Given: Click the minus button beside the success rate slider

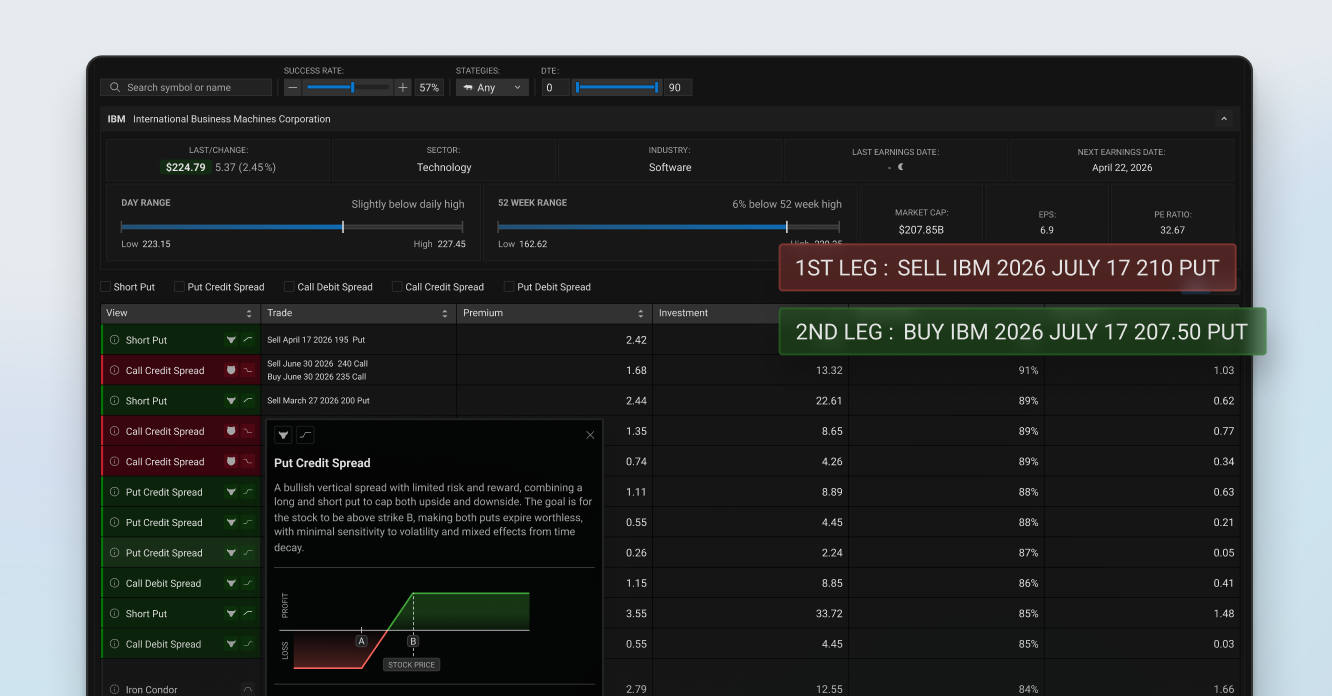Looking at the screenshot, I should click(291, 87).
